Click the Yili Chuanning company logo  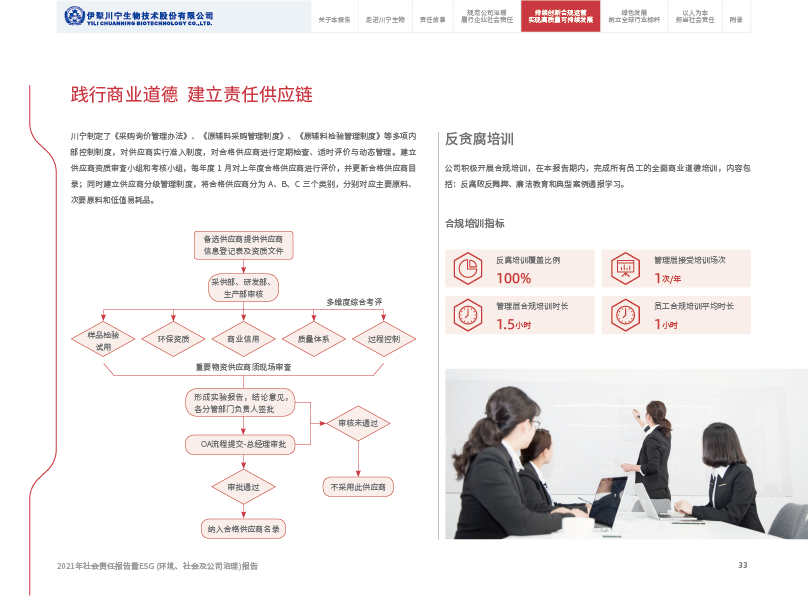(x=139, y=17)
